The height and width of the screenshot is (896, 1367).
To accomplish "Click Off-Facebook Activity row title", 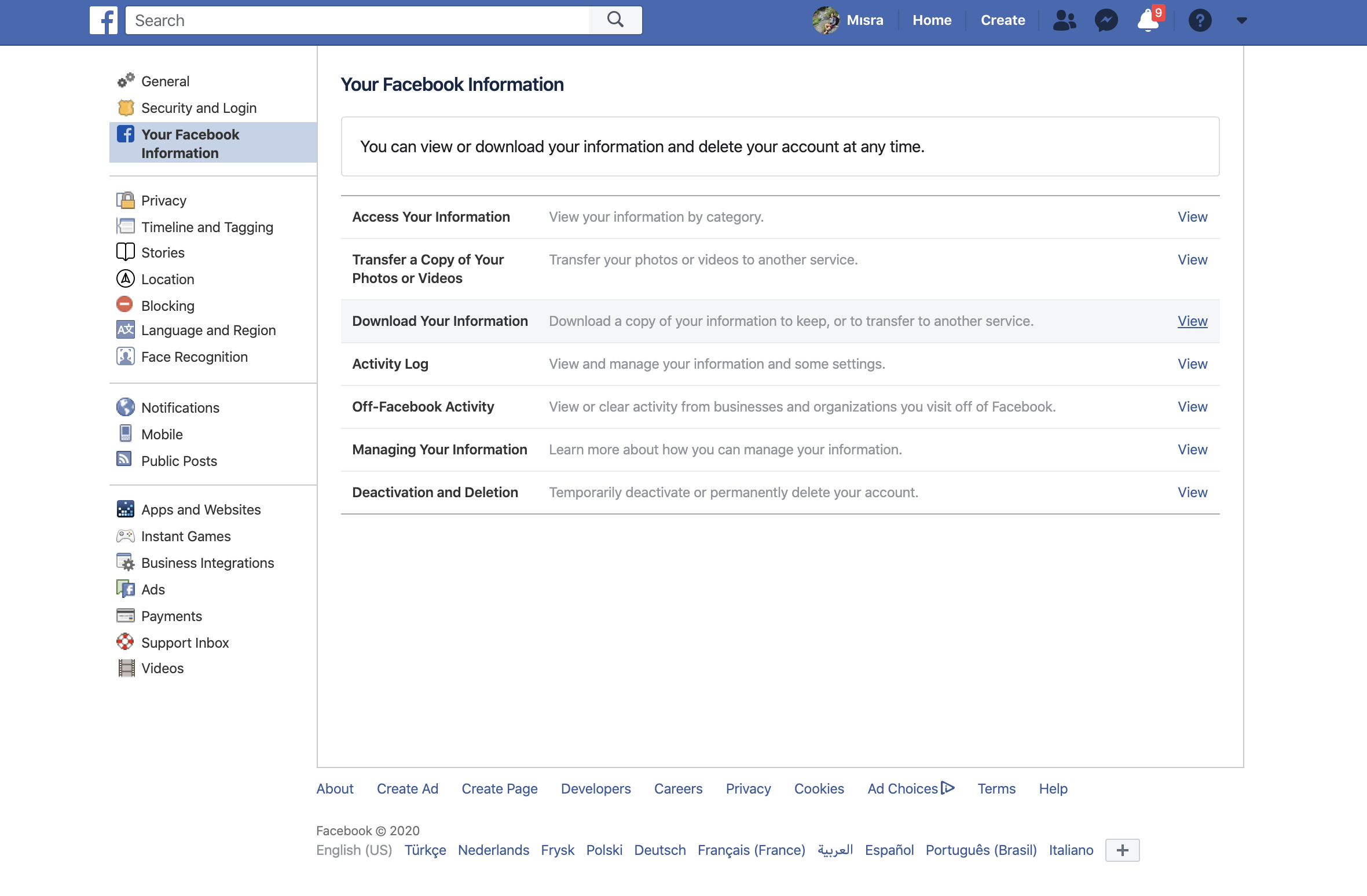I will tap(423, 406).
